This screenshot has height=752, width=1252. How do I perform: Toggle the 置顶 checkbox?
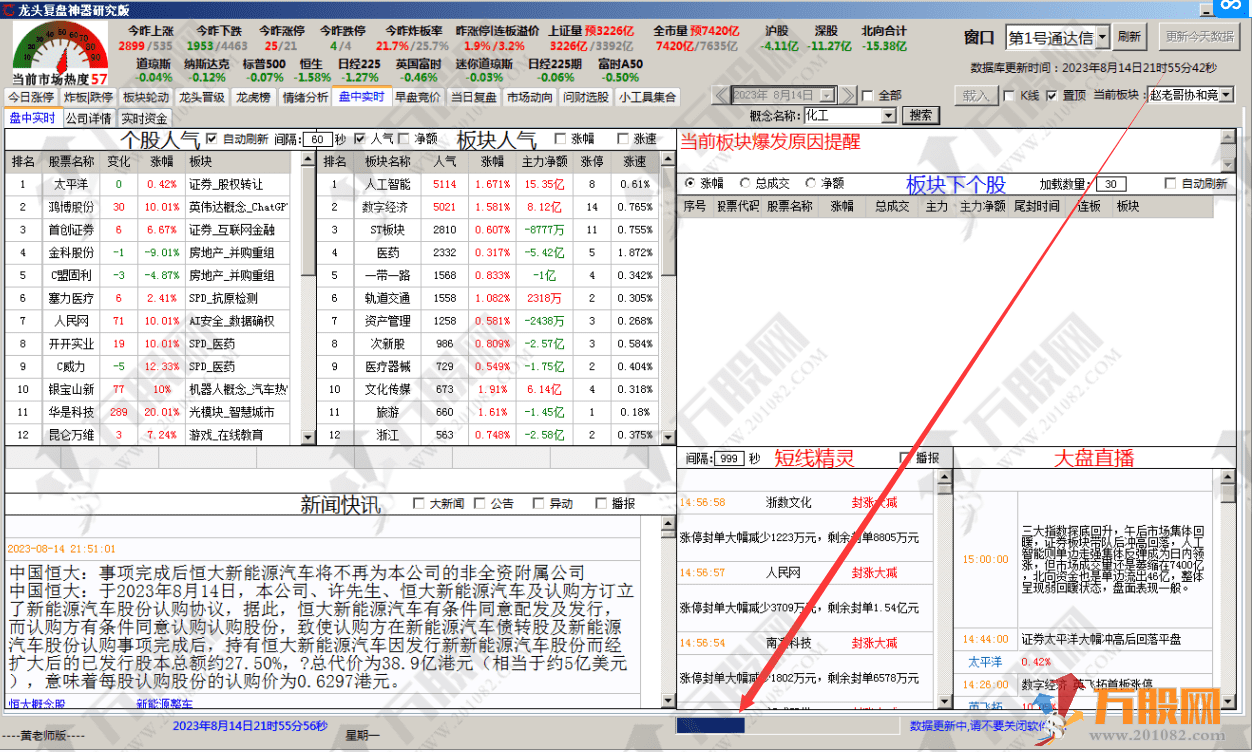(1052, 96)
